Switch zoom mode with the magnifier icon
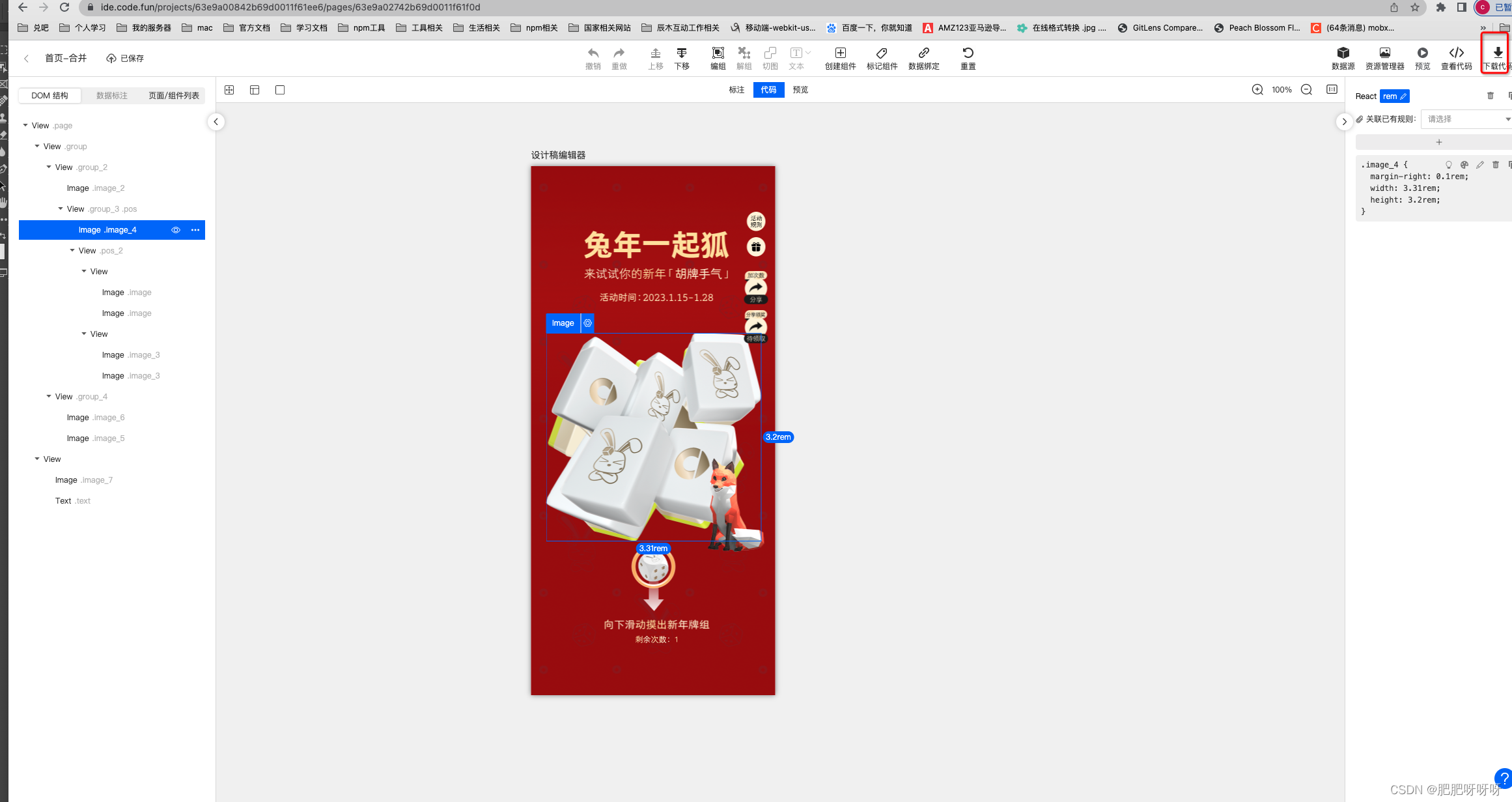 click(1257, 90)
